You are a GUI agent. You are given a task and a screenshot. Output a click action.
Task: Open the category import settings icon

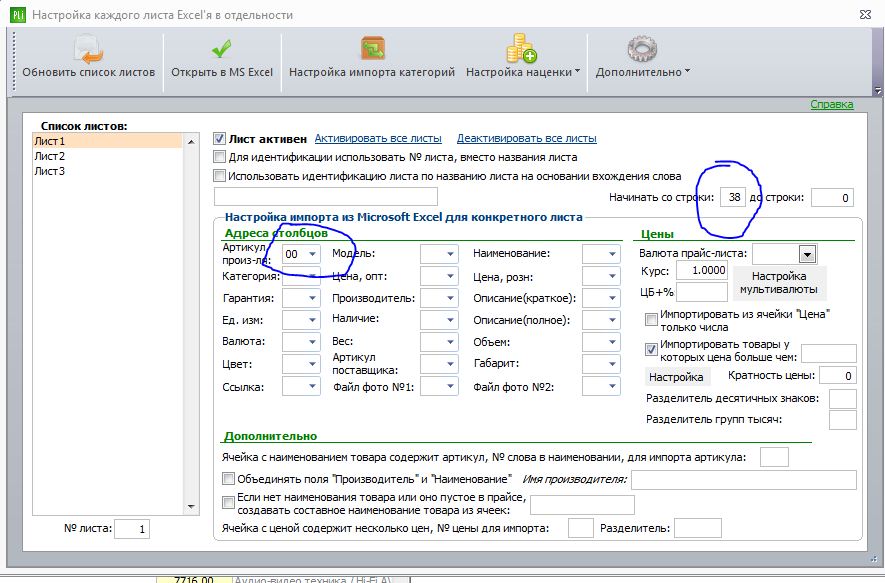(x=373, y=49)
